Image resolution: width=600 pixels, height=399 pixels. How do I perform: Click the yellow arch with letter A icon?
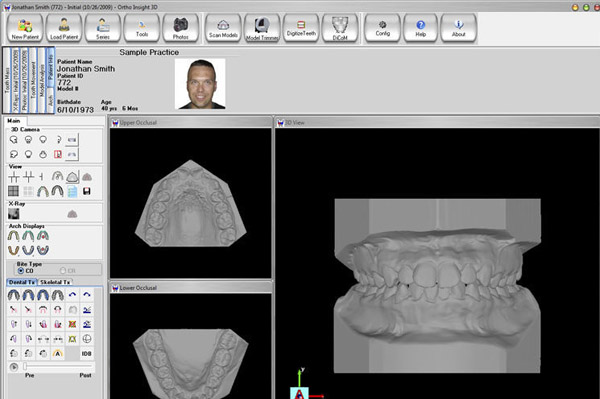58,353
